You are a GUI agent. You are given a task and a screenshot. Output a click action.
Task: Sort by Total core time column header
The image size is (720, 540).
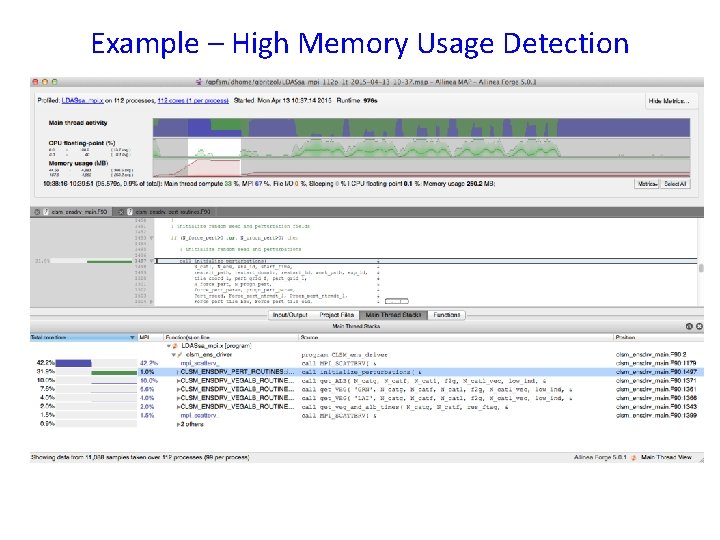[84, 338]
